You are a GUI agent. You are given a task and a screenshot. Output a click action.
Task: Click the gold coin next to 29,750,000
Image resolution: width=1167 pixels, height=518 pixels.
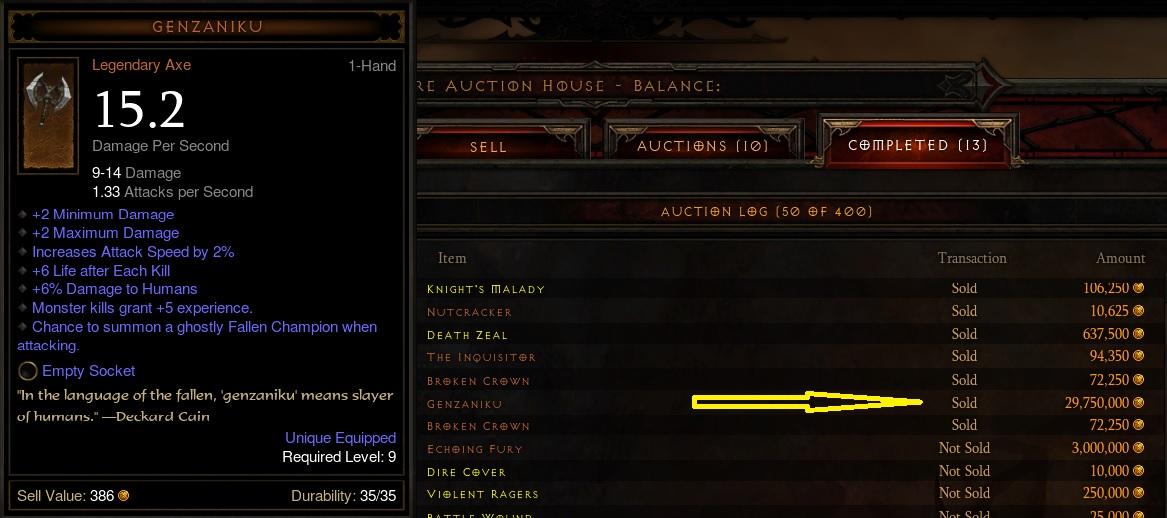pyautogui.click(x=1138, y=403)
